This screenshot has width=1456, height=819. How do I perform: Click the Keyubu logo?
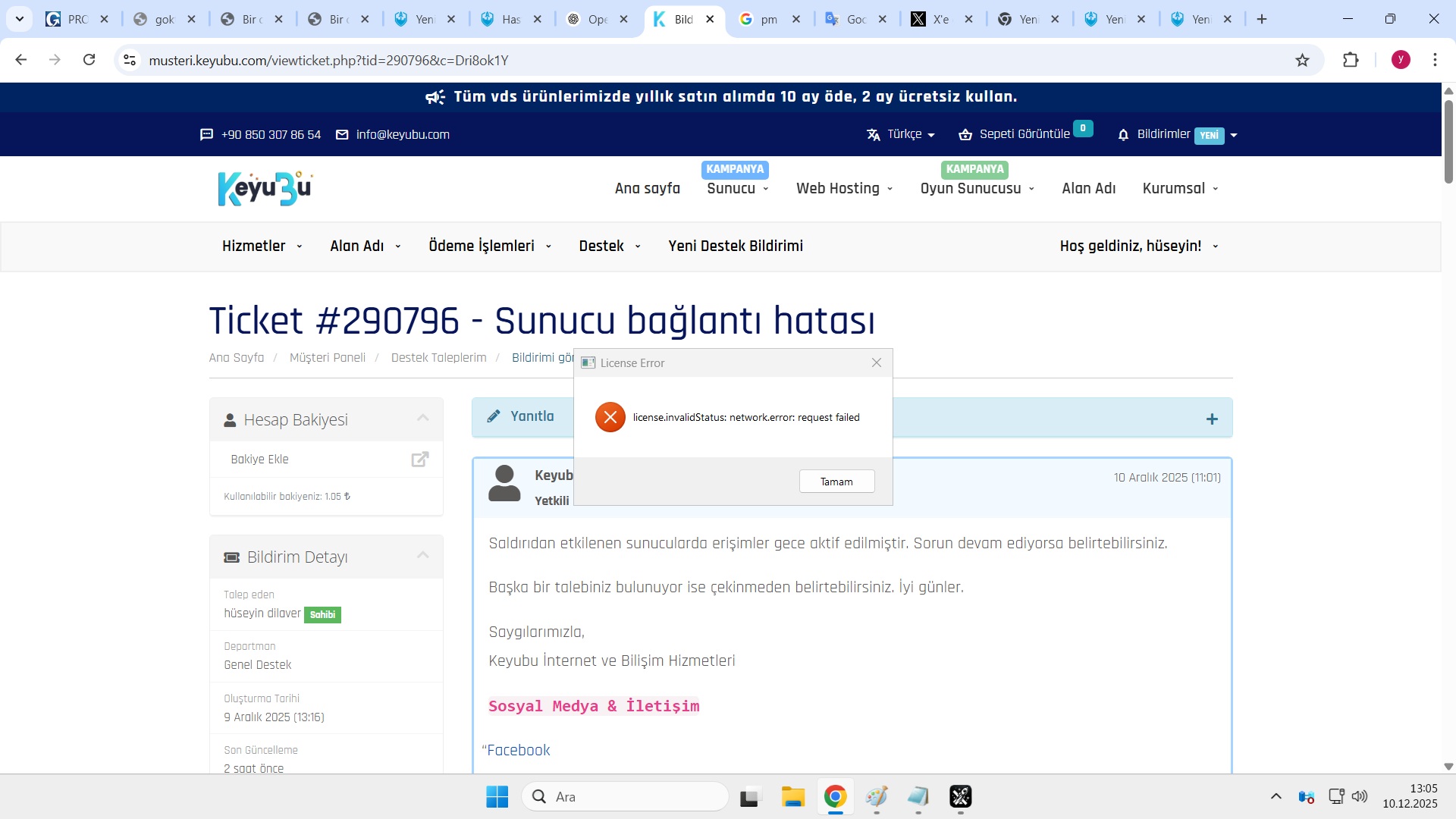click(x=265, y=188)
